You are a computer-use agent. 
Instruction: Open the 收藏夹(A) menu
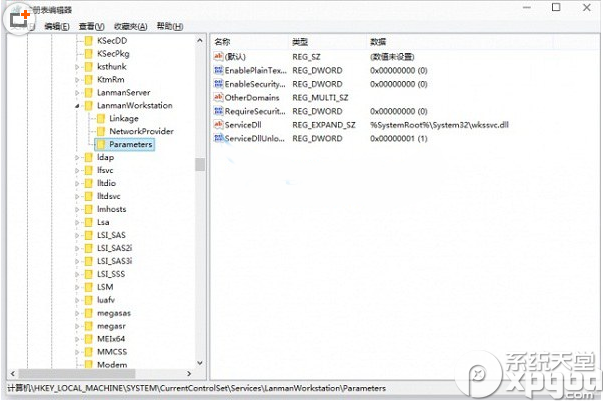131,26
